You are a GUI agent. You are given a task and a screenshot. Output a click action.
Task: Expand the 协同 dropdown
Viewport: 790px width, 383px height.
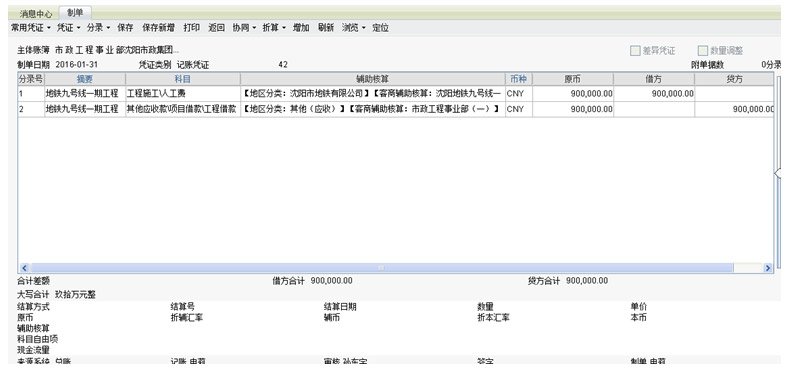click(244, 28)
